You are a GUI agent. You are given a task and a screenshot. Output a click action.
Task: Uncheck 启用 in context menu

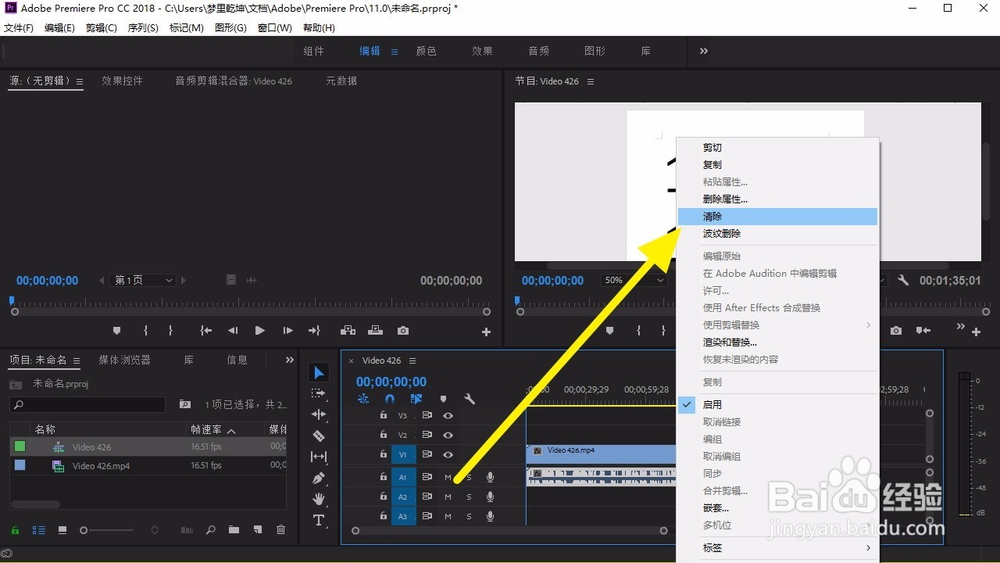coord(777,404)
